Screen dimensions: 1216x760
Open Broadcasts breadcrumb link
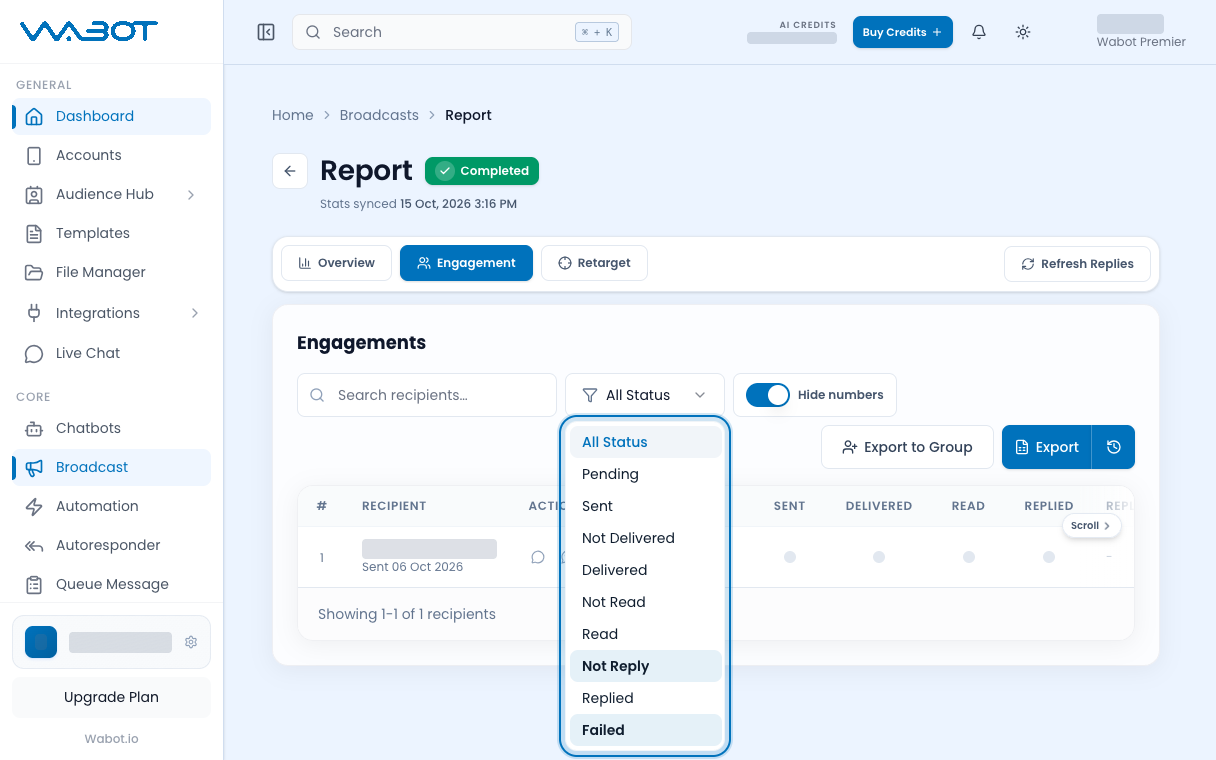point(379,115)
